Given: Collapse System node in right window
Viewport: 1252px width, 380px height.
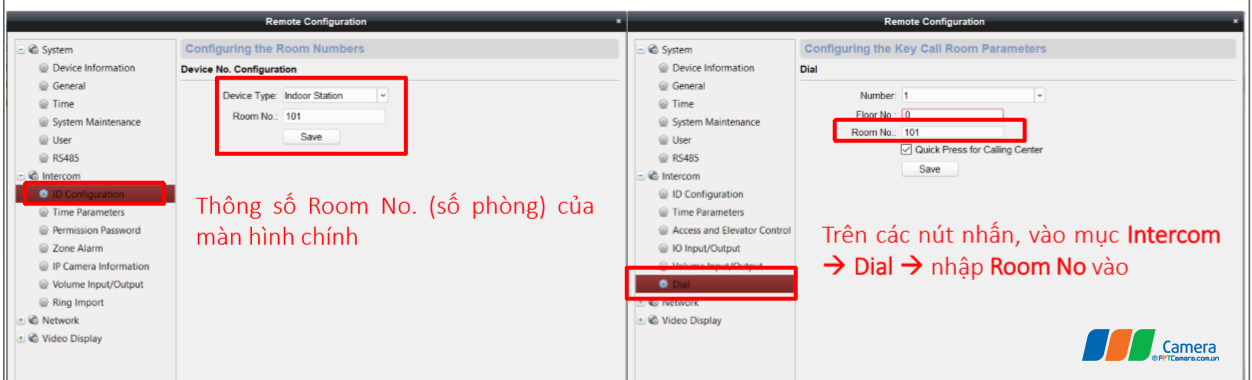Looking at the screenshot, I should (x=641, y=50).
